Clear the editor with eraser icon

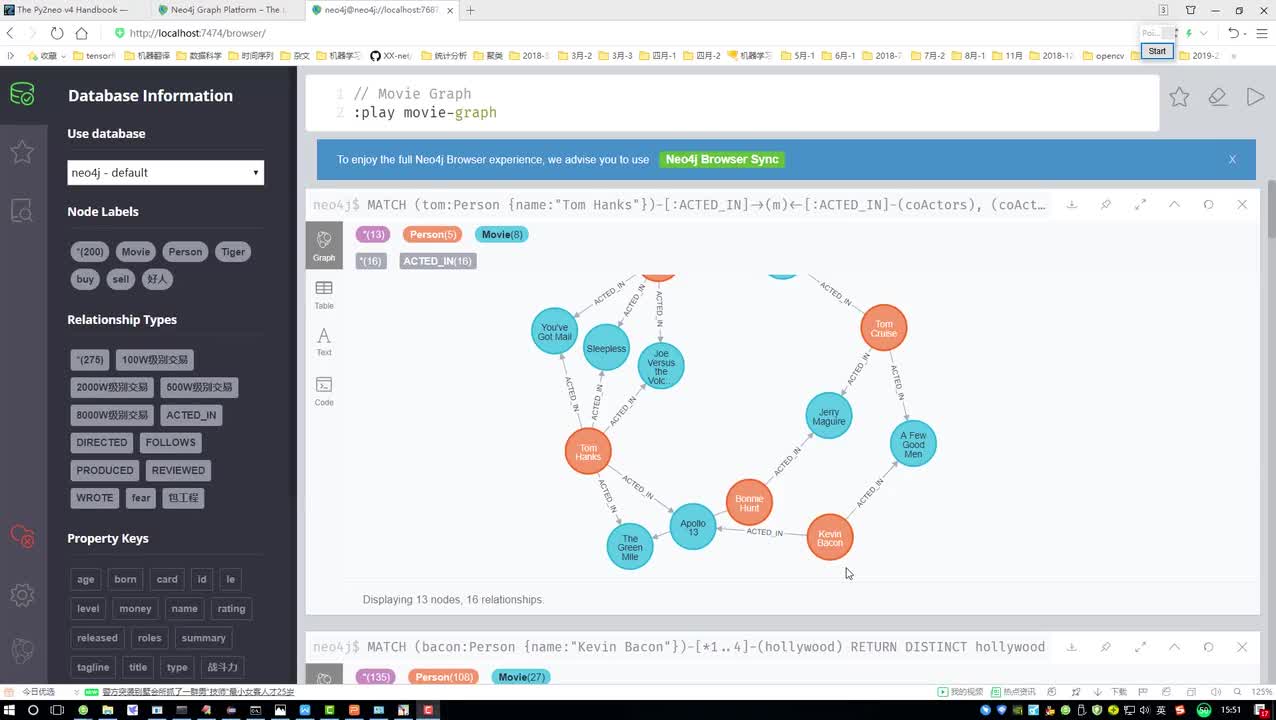coord(1217,97)
